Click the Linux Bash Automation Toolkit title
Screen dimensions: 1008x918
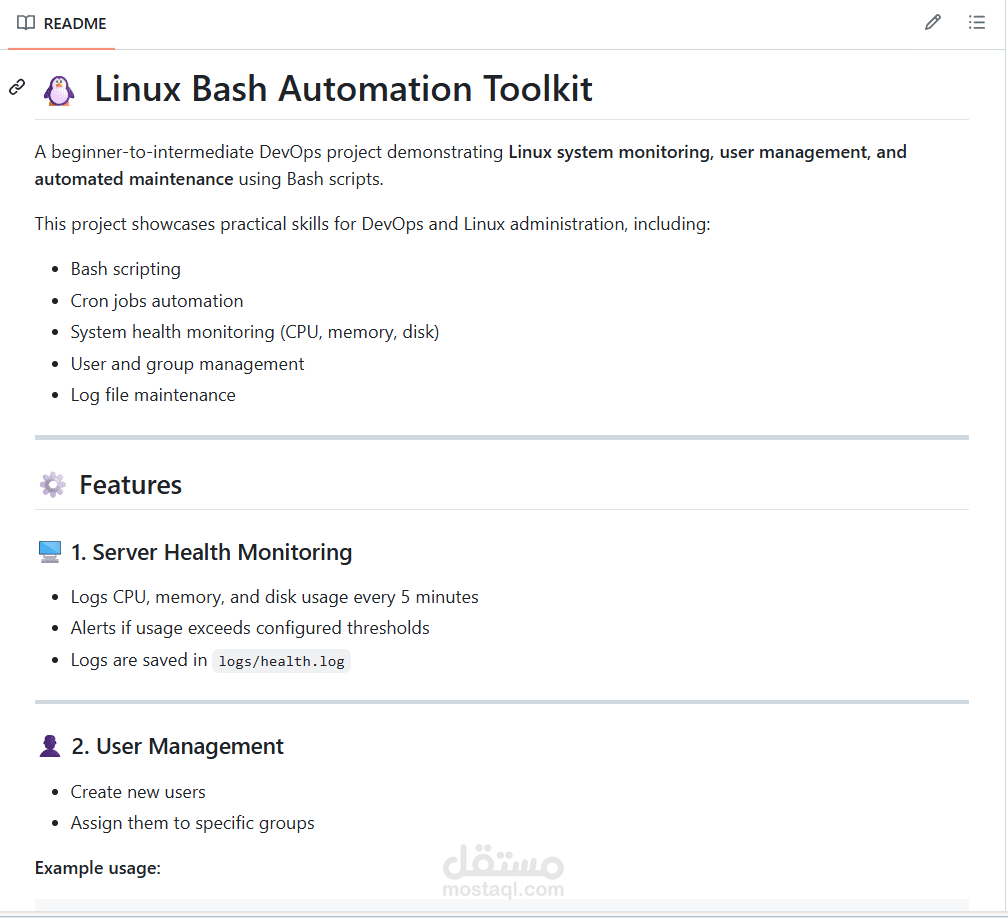(343, 89)
